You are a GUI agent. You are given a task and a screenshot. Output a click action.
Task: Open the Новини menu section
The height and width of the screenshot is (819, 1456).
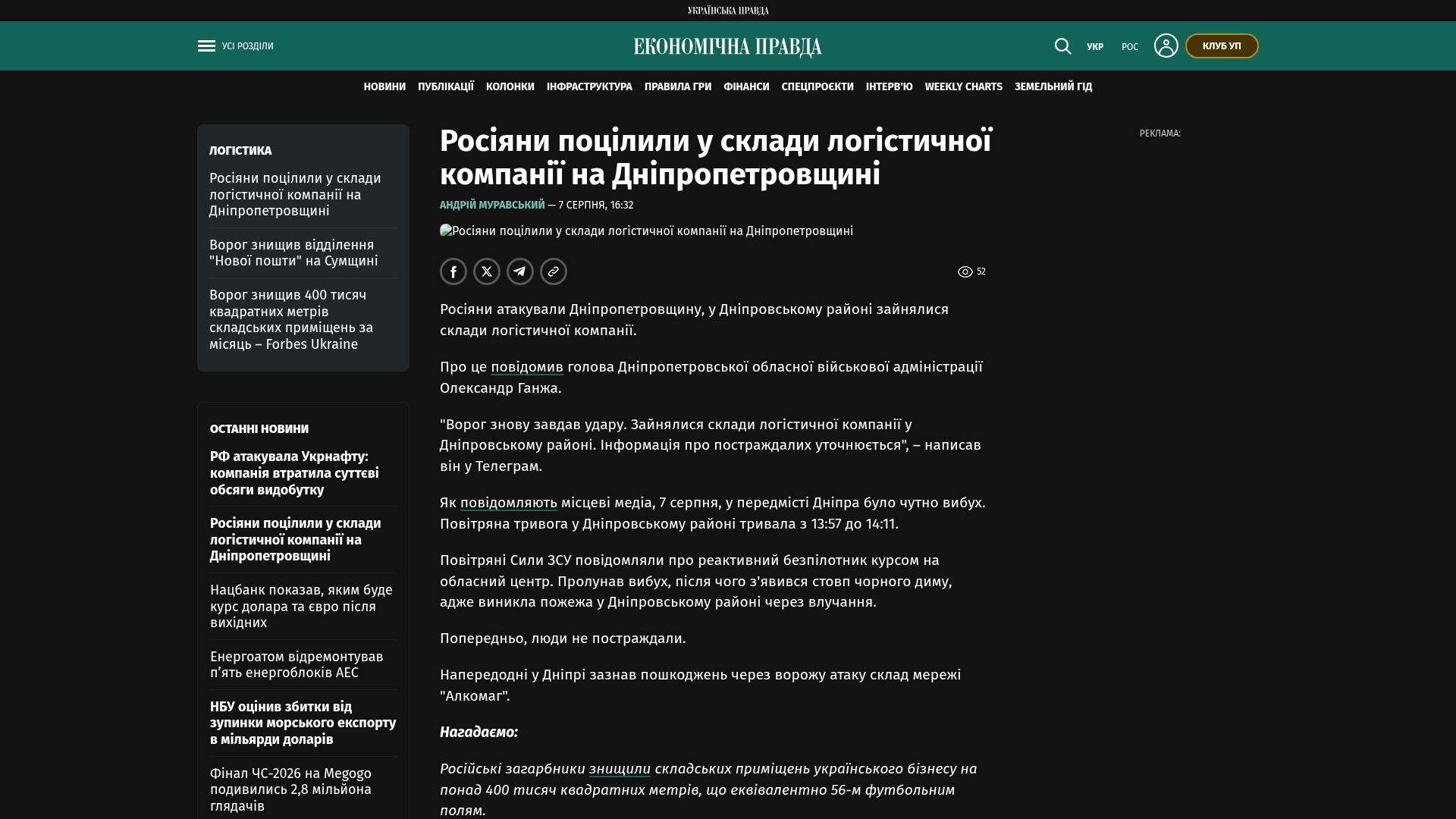click(x=384, y=87)
